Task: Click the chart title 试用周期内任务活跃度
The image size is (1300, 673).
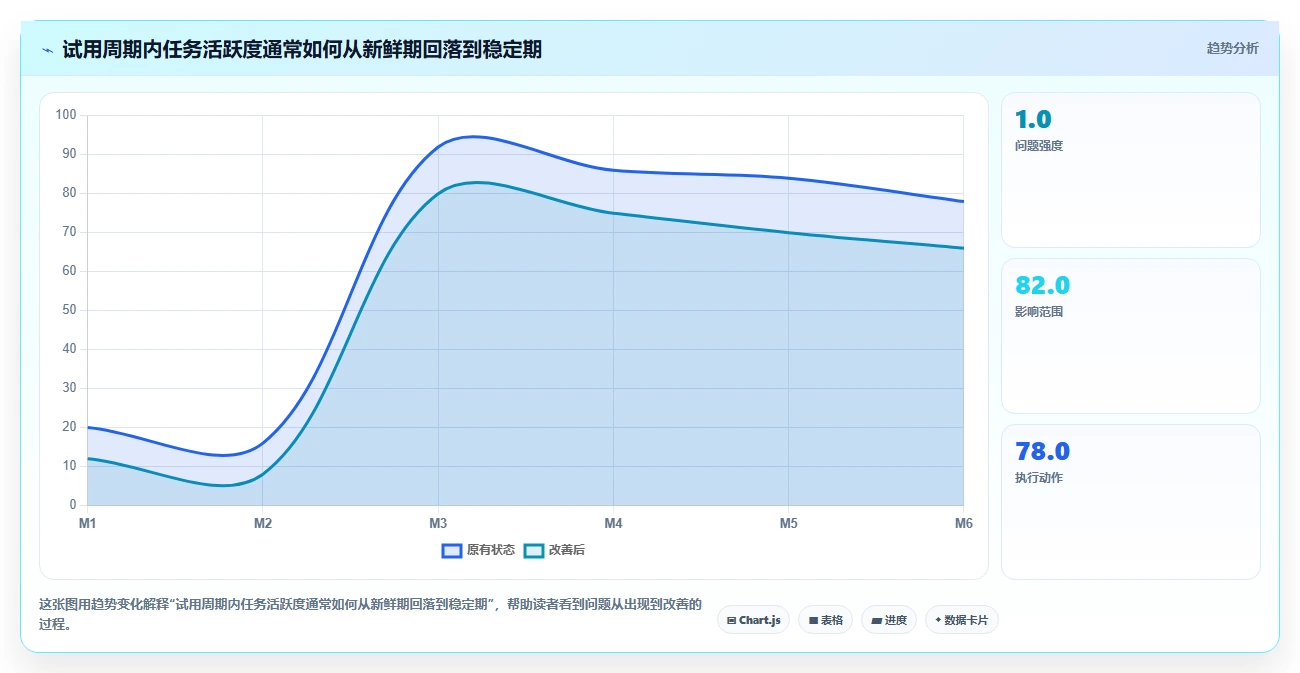Action: (x=302, y=49)
